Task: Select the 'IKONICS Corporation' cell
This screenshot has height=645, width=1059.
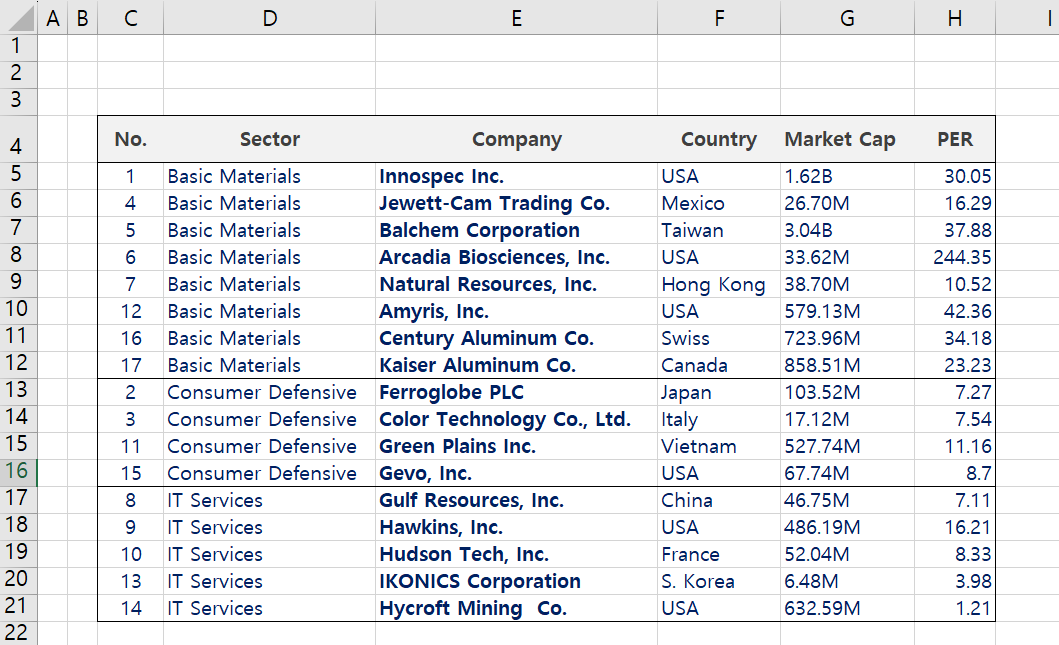Action: click(516, 582)
